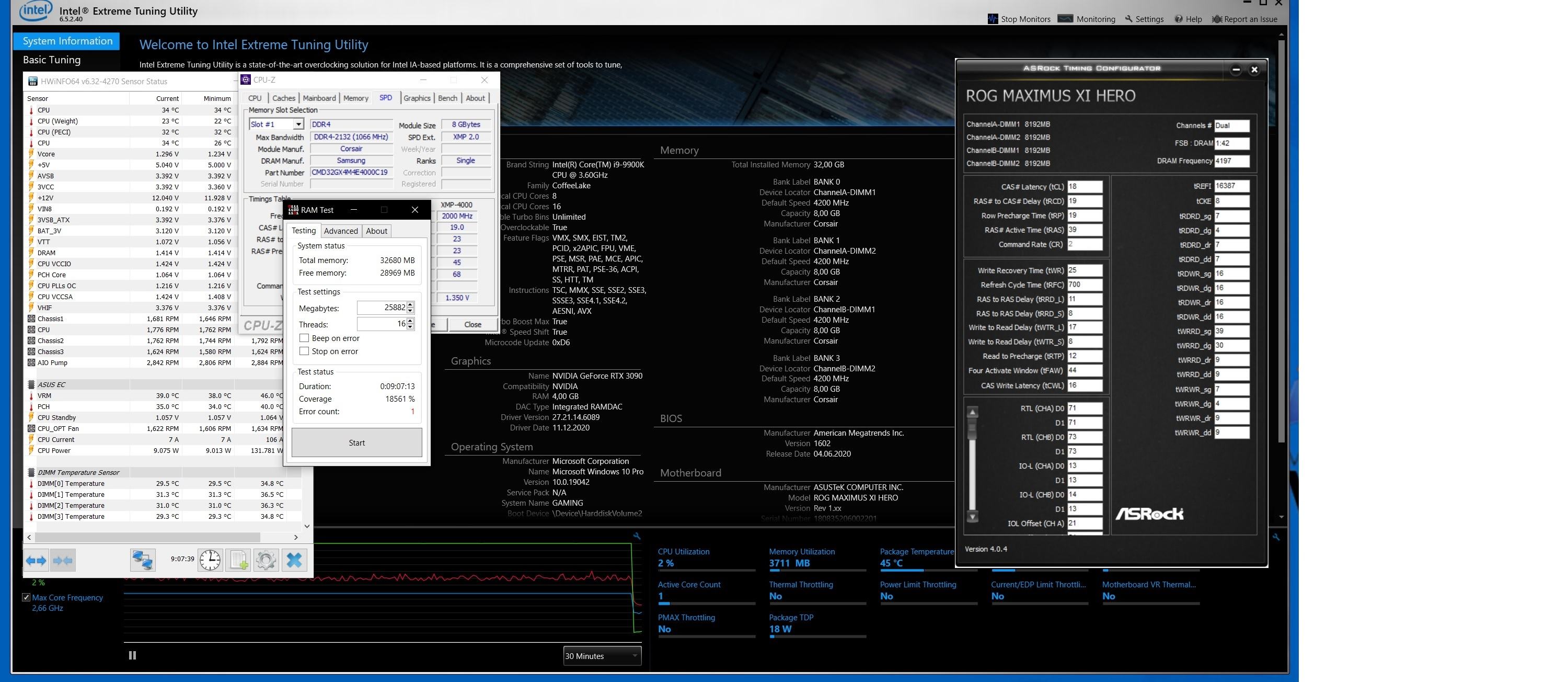Start HWiNFO logging with the sheet plus icon

(x=238, y=560)
